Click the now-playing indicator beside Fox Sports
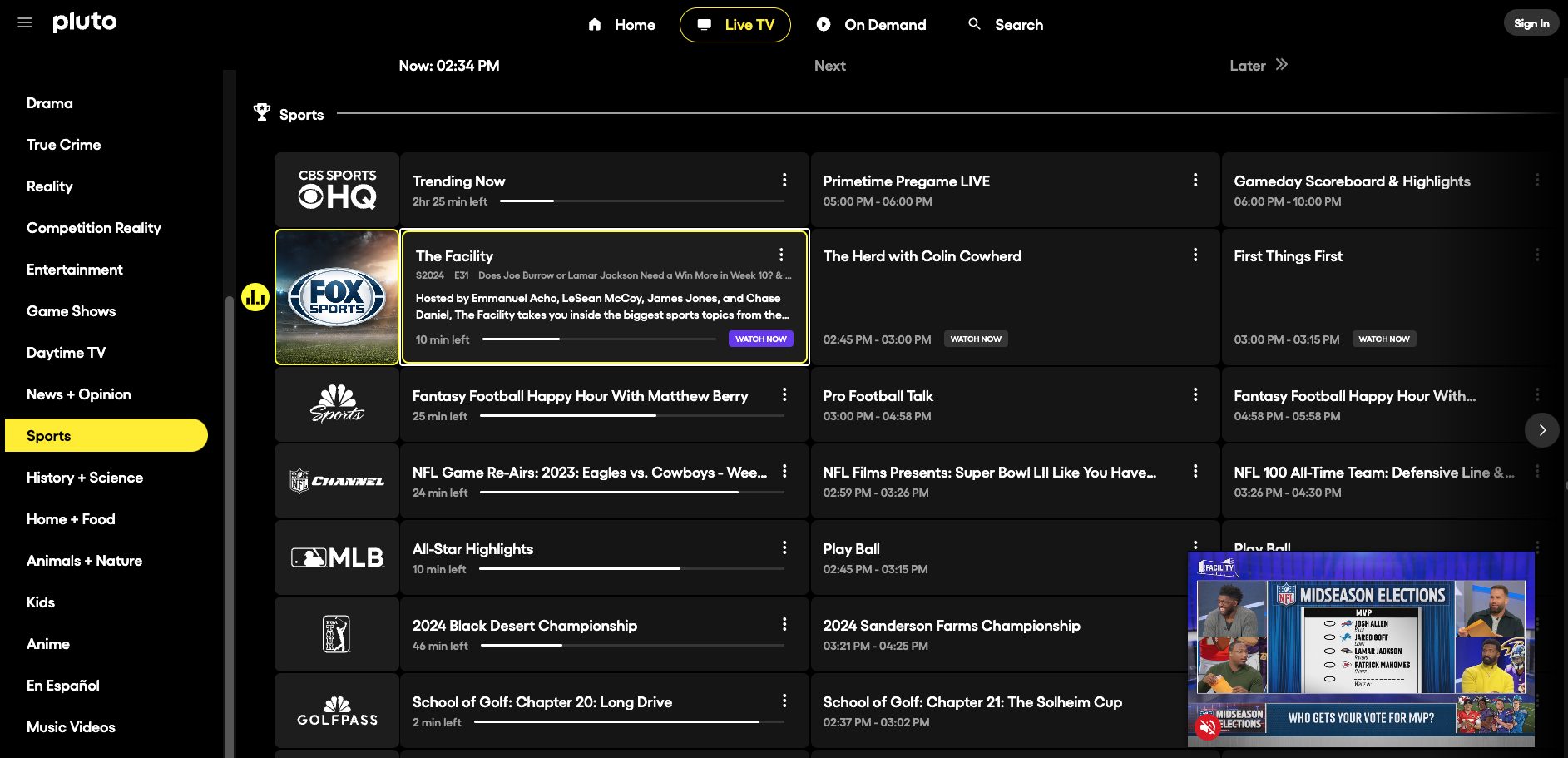The image size is (1568, 758). (x=255, y=296)
